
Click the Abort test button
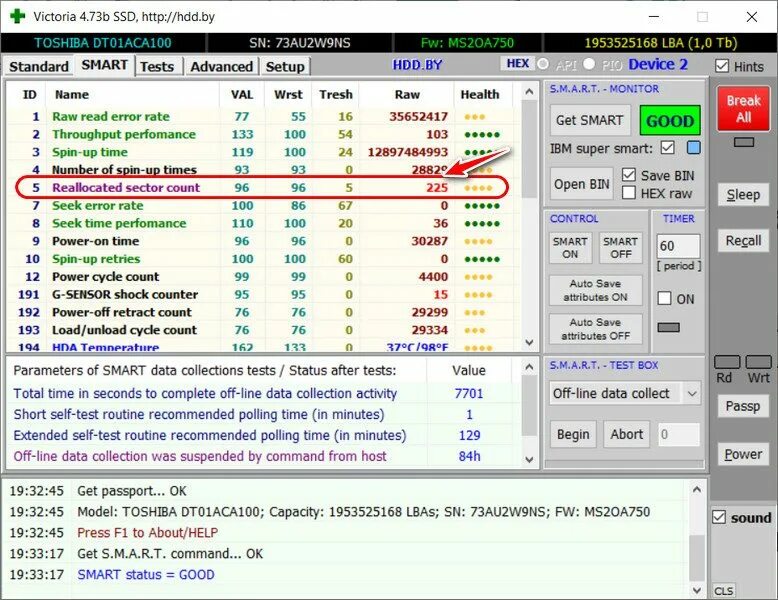tap(627, 434)
